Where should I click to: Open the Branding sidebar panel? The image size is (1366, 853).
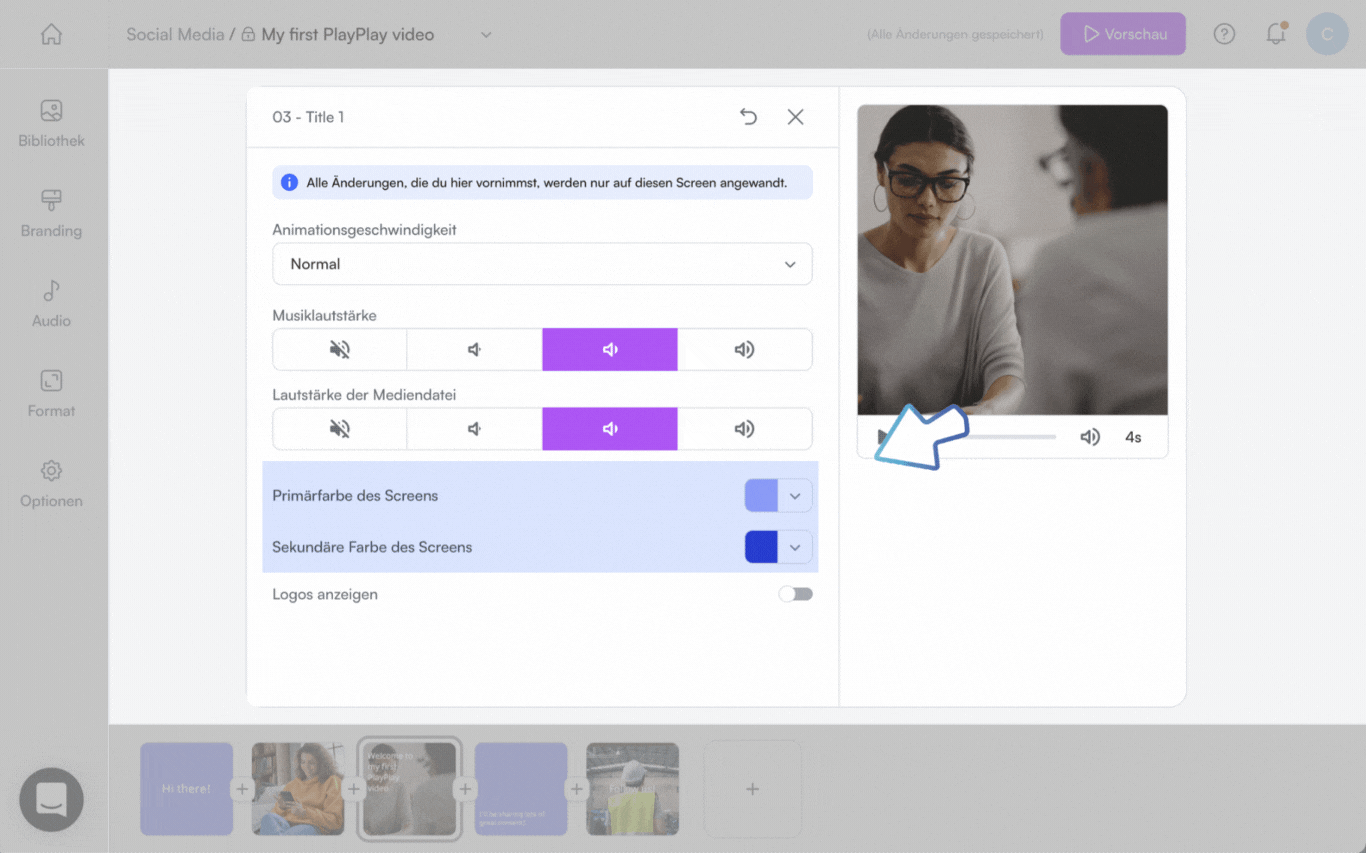51,214
